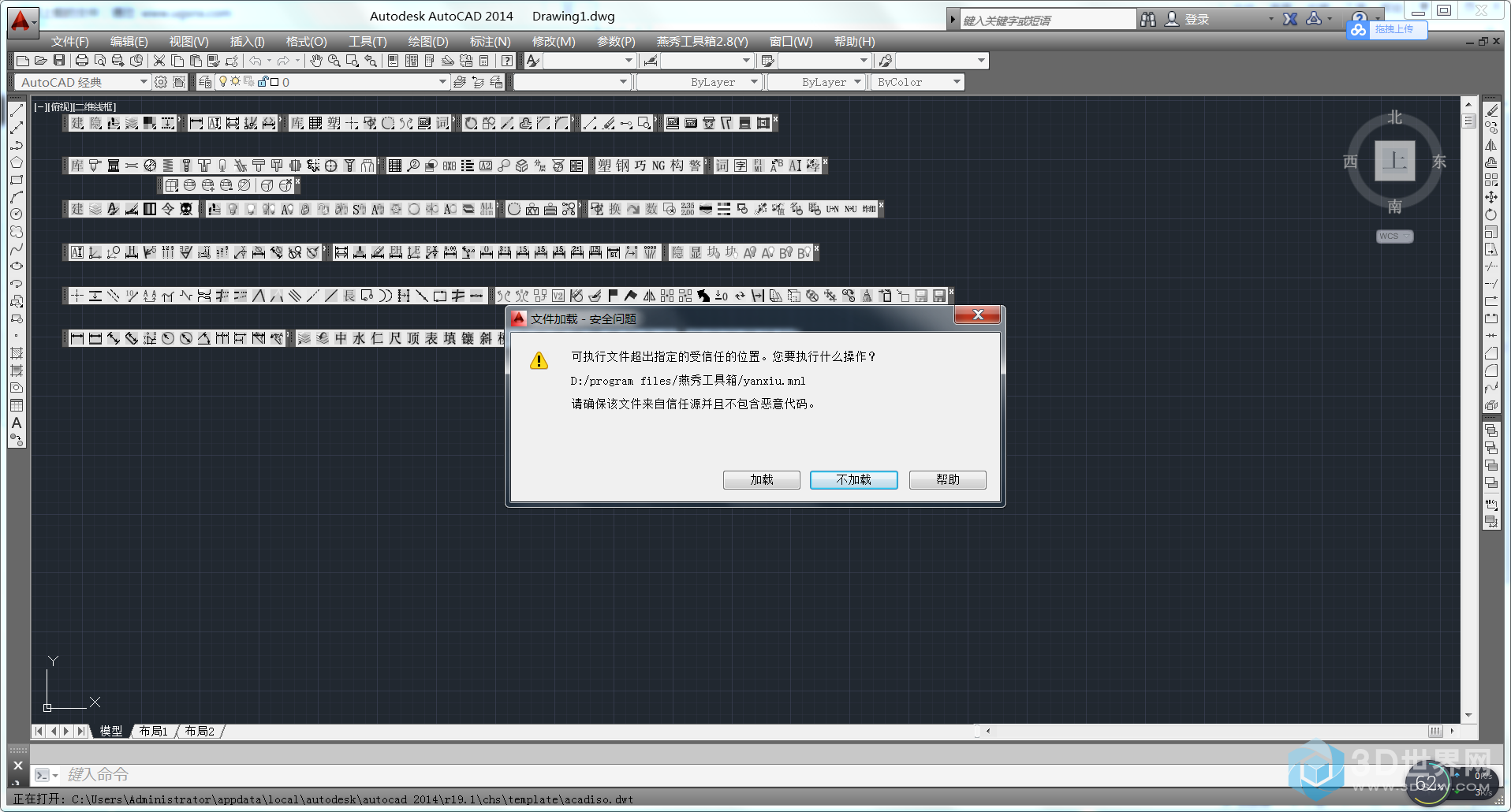This screenshot has width=1511, height=812.
Task: Select the Erase tool in Modify toolbar
Action: (x=1491, y=110)
